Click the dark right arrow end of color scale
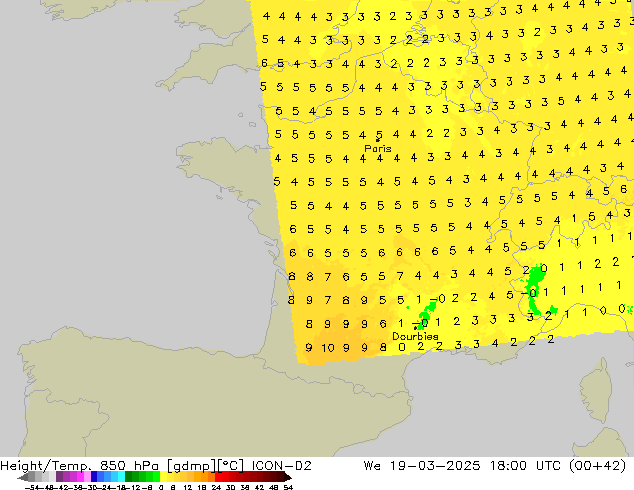Image resolution: width=634 pixels, height=490 pixels. tap(288, 477)
